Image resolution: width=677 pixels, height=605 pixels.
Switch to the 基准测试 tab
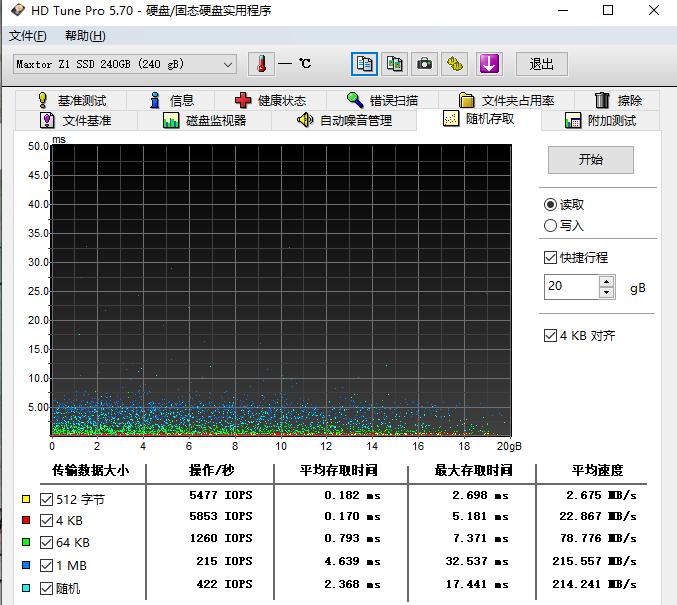pos(71,100)
